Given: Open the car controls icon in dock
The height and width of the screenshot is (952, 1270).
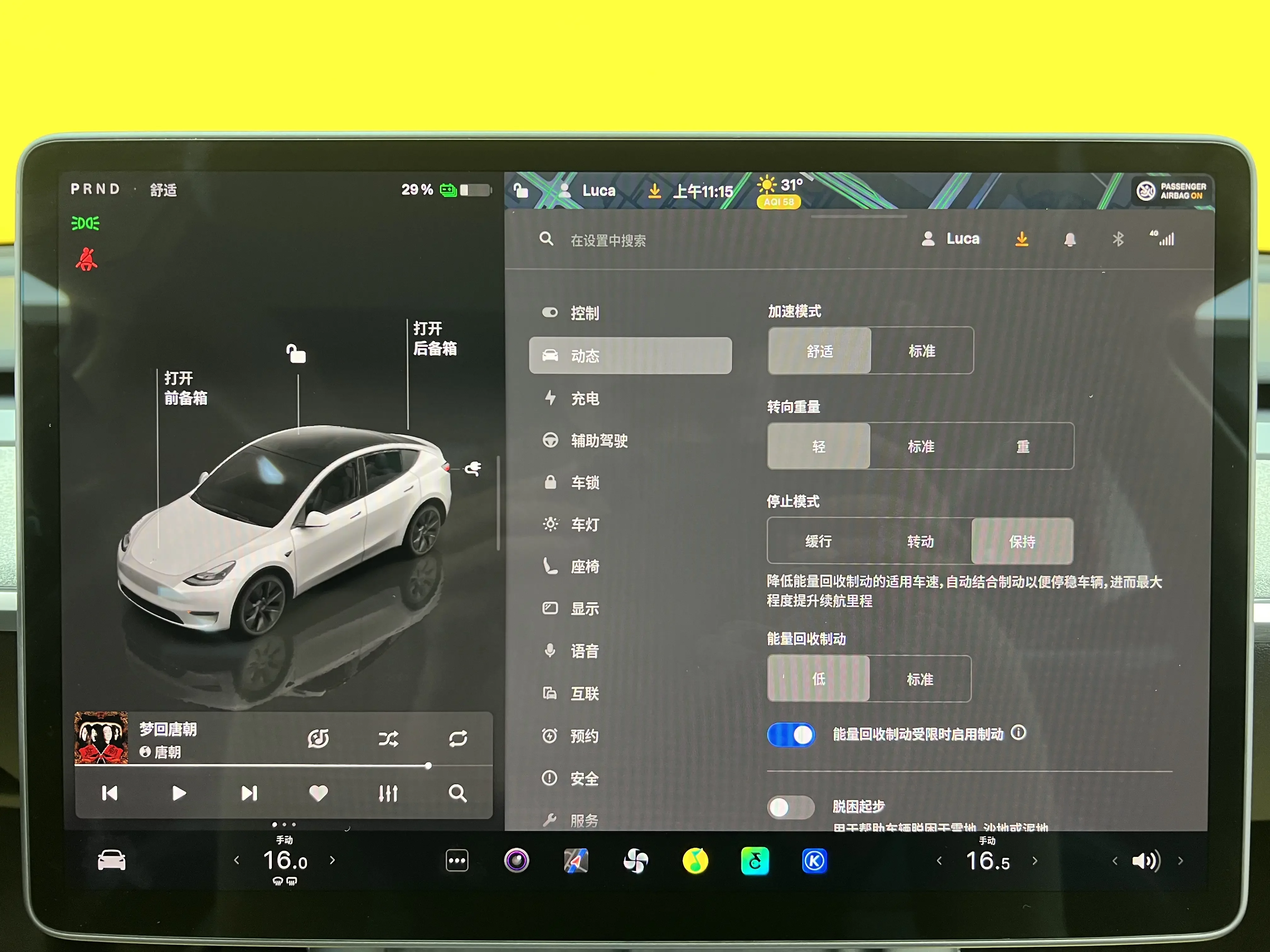Looking at the screenshot, I should [x=112, y=860].
